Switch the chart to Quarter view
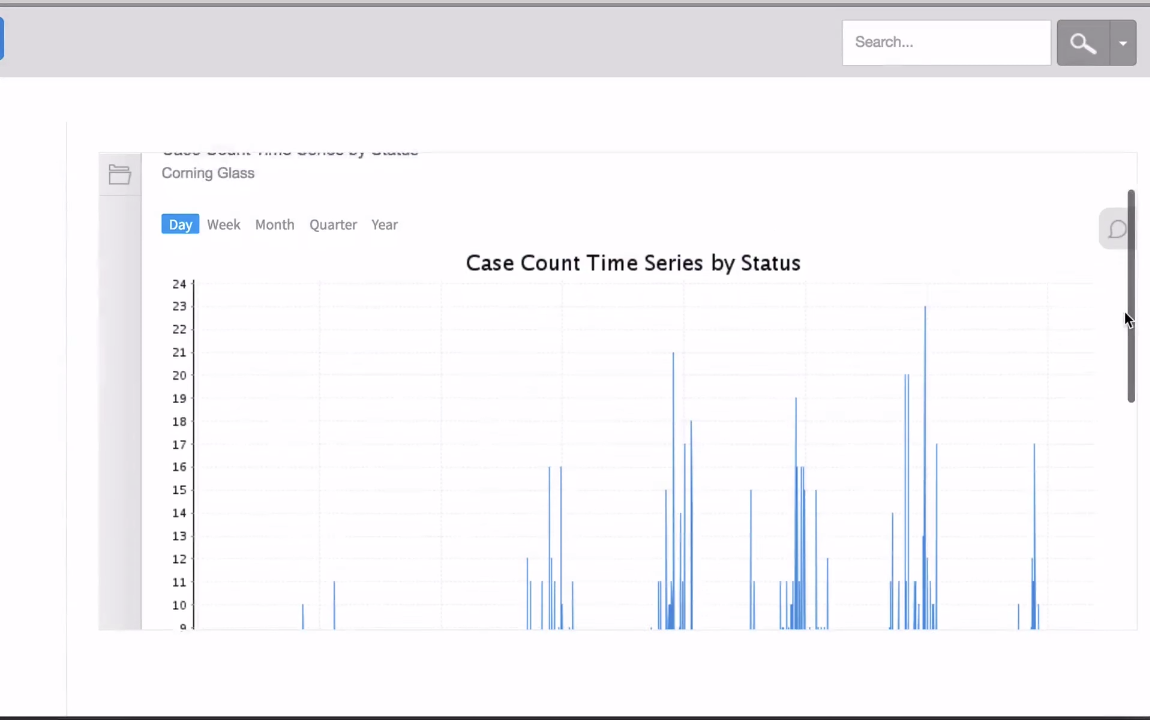 click(333, 224)
